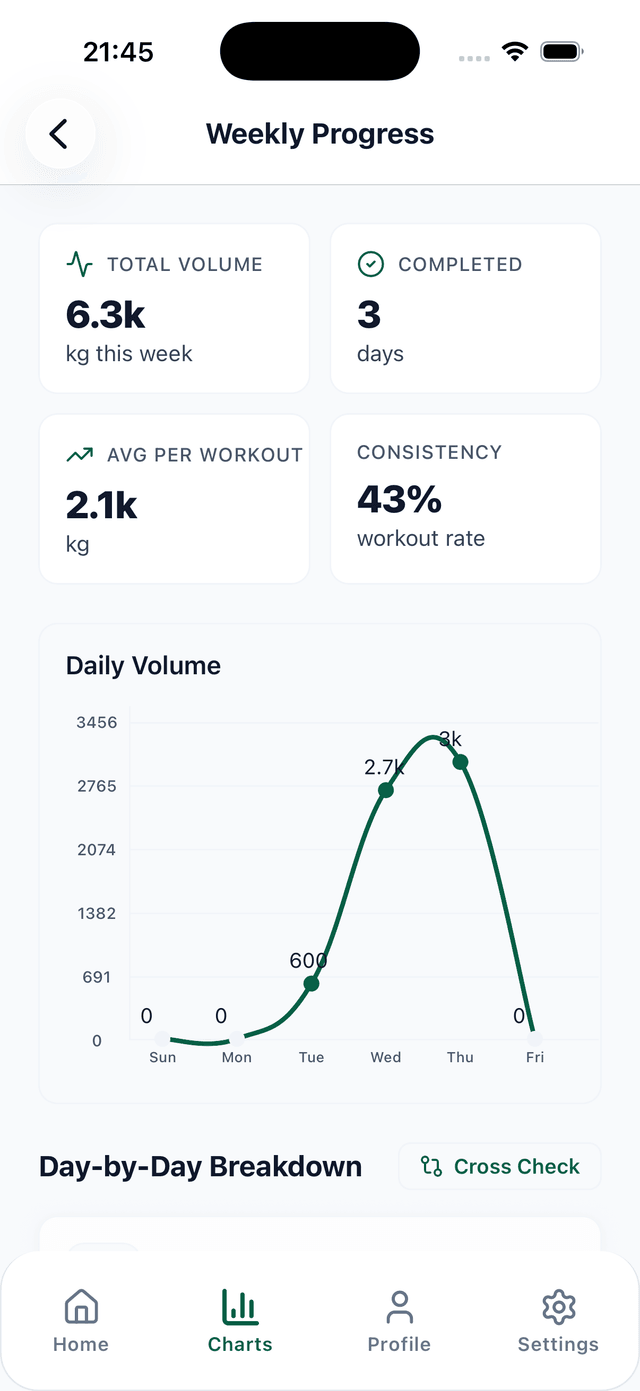Screen dimensions: 640x1391
Task: Tap the Total Volume 6.3k card
Action: 174,307
